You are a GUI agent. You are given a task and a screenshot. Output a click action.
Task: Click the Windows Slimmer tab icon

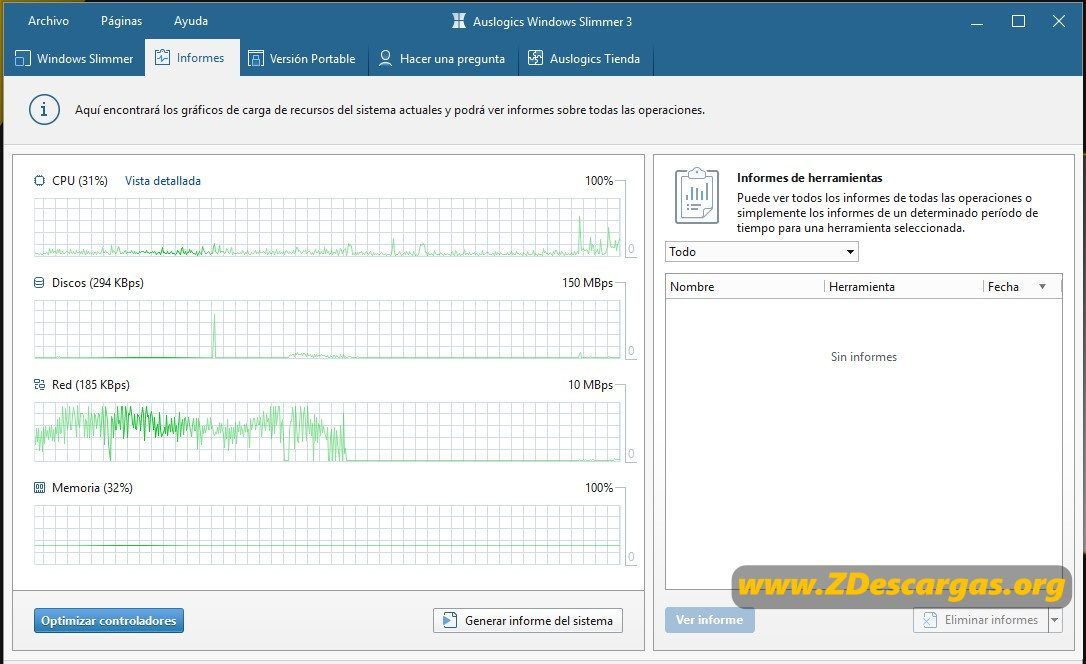22,58
